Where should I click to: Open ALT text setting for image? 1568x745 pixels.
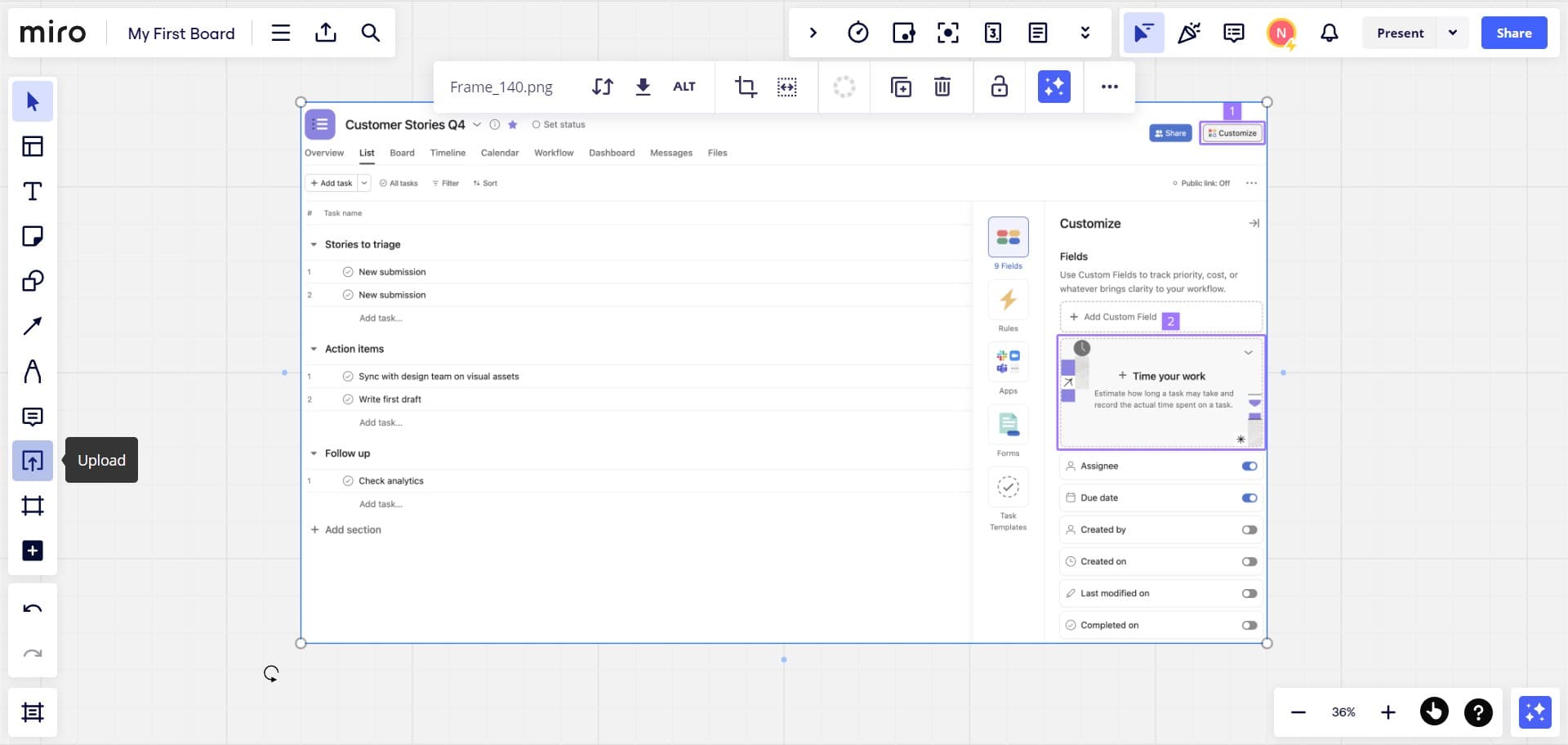pos(684,87)
